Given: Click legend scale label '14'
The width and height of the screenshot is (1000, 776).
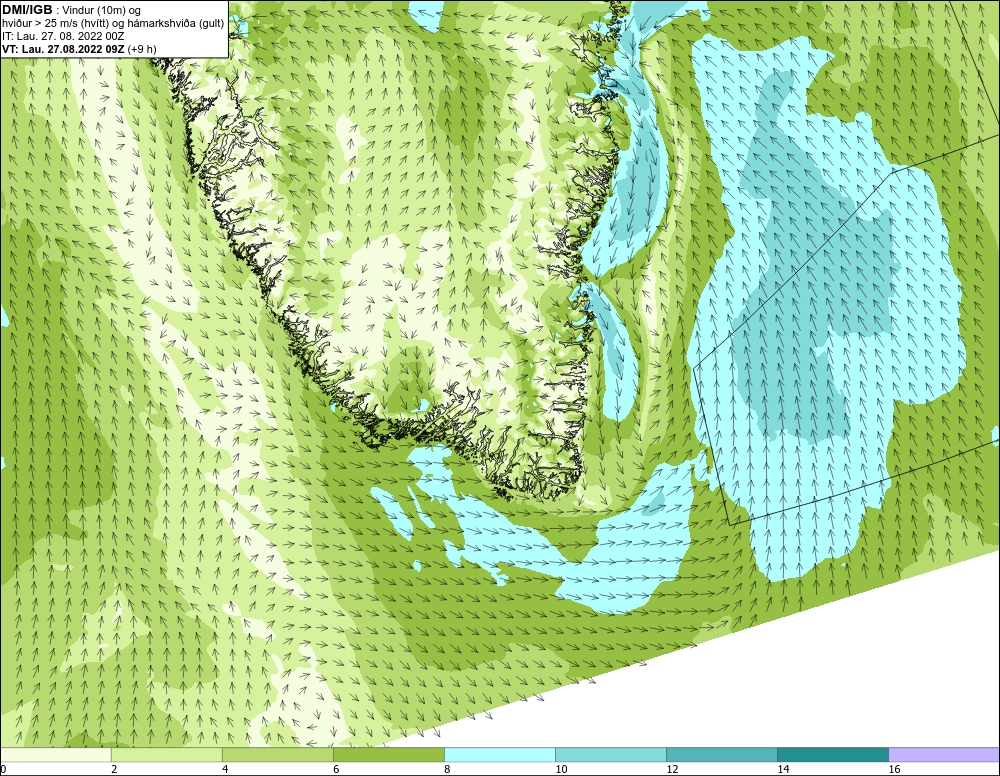Looking at the screenshot, I should [x=783, y=770].
